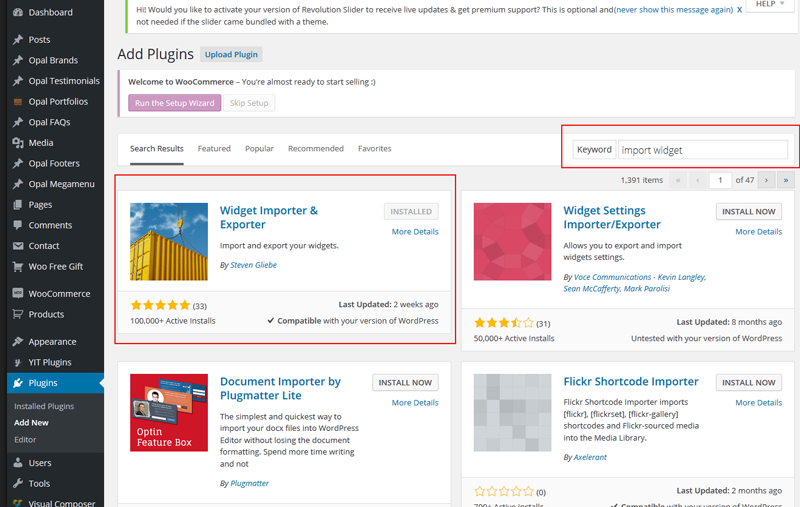Viewport: 800px width, 507px height.
Task: Click the Dashboard icon in sidebar
Action: click(x=17, y=12)
